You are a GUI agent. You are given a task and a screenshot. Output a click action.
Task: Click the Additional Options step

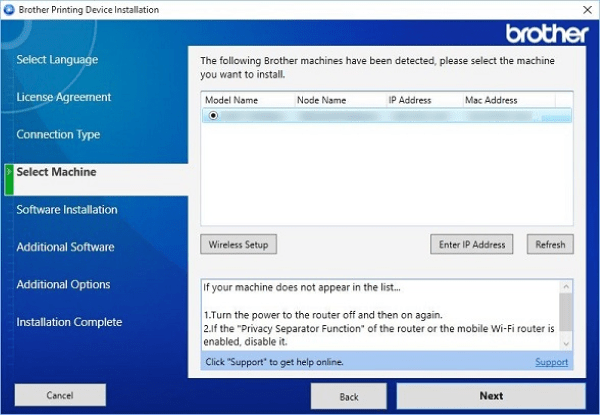63,285
